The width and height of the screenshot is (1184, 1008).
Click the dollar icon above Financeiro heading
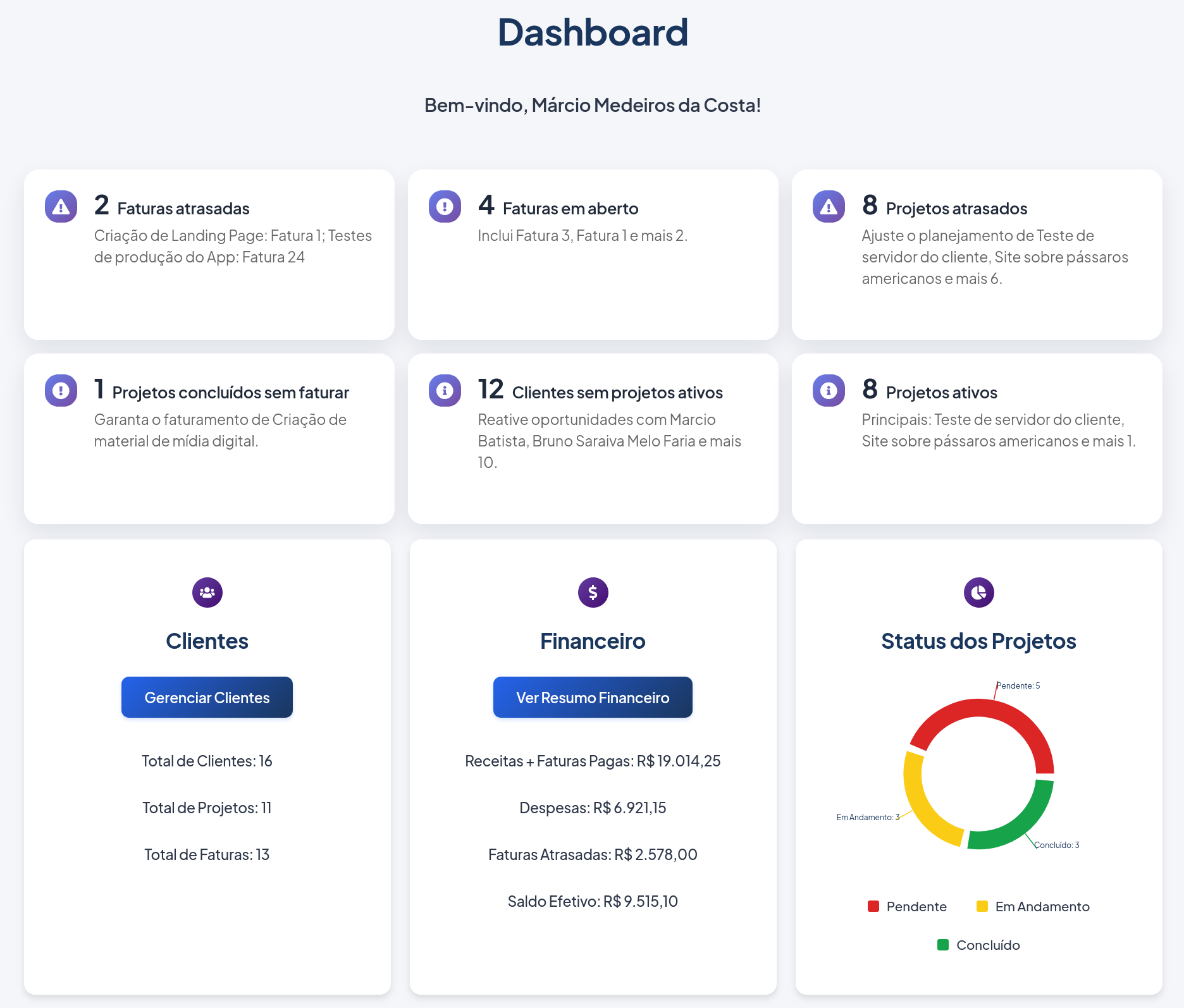[x=592, y=593]
